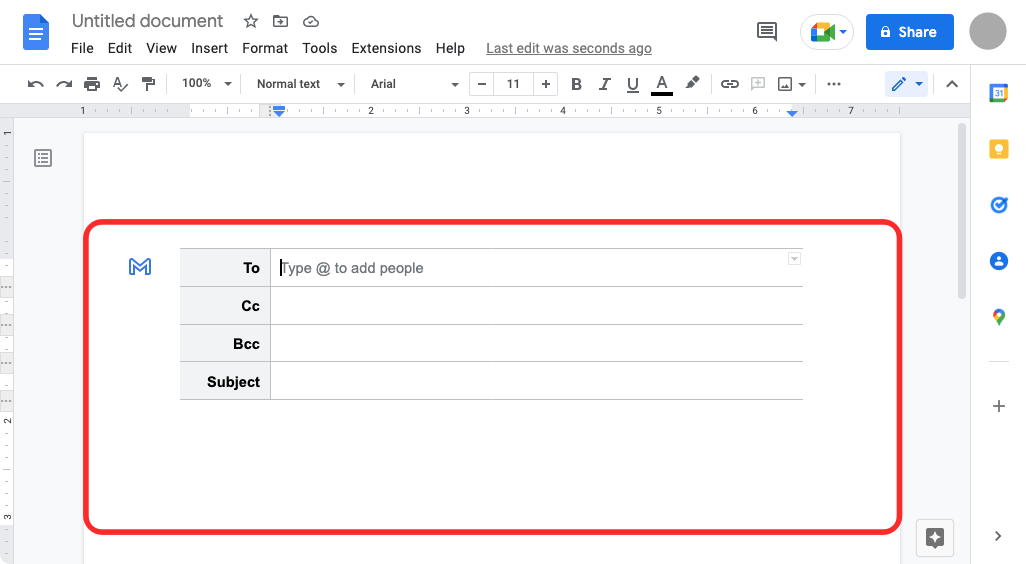1026x564 pixels.
Task: Click the Cc field
Action: [x=537, y=306]
